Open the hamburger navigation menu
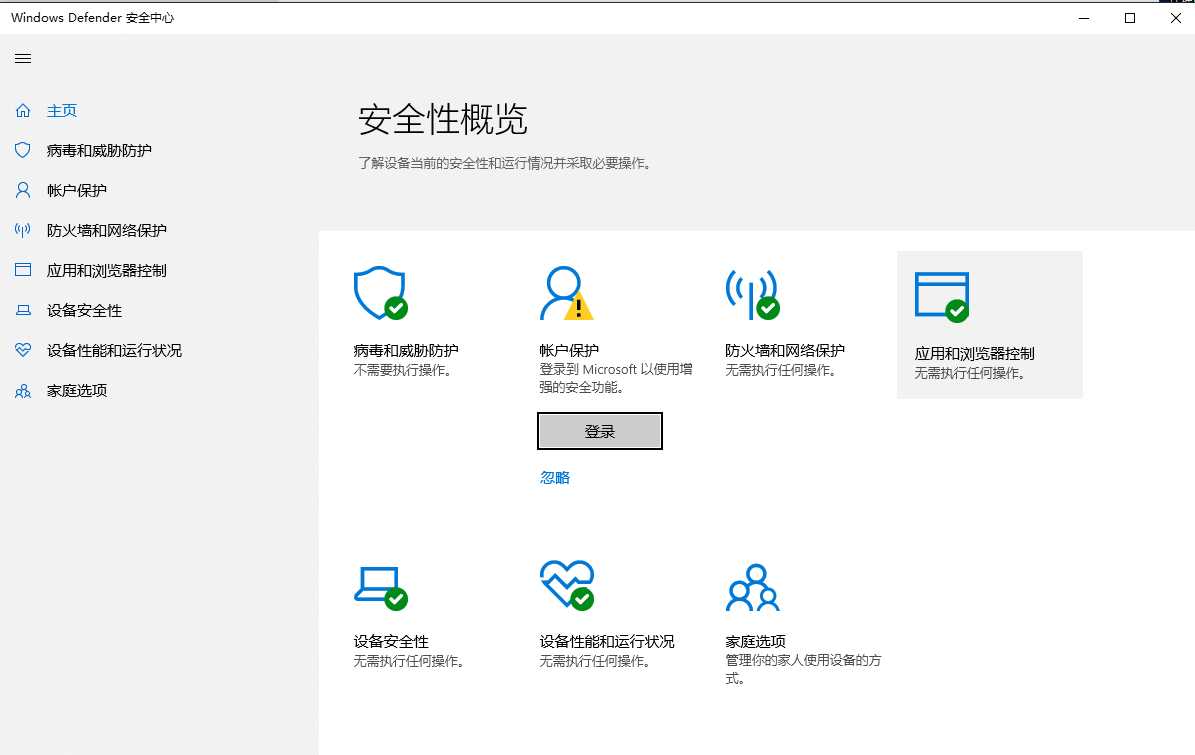This screenshot has width=1195, height=755. point(23,59)
